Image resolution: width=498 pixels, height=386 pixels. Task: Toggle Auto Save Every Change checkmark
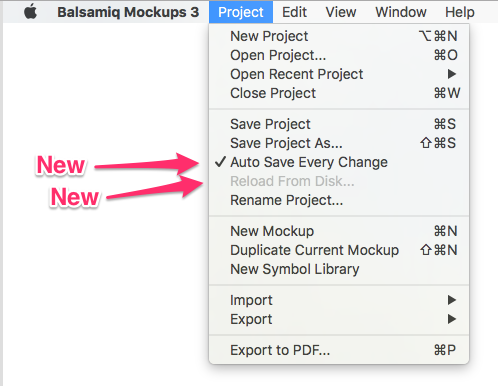click(221, 162)
